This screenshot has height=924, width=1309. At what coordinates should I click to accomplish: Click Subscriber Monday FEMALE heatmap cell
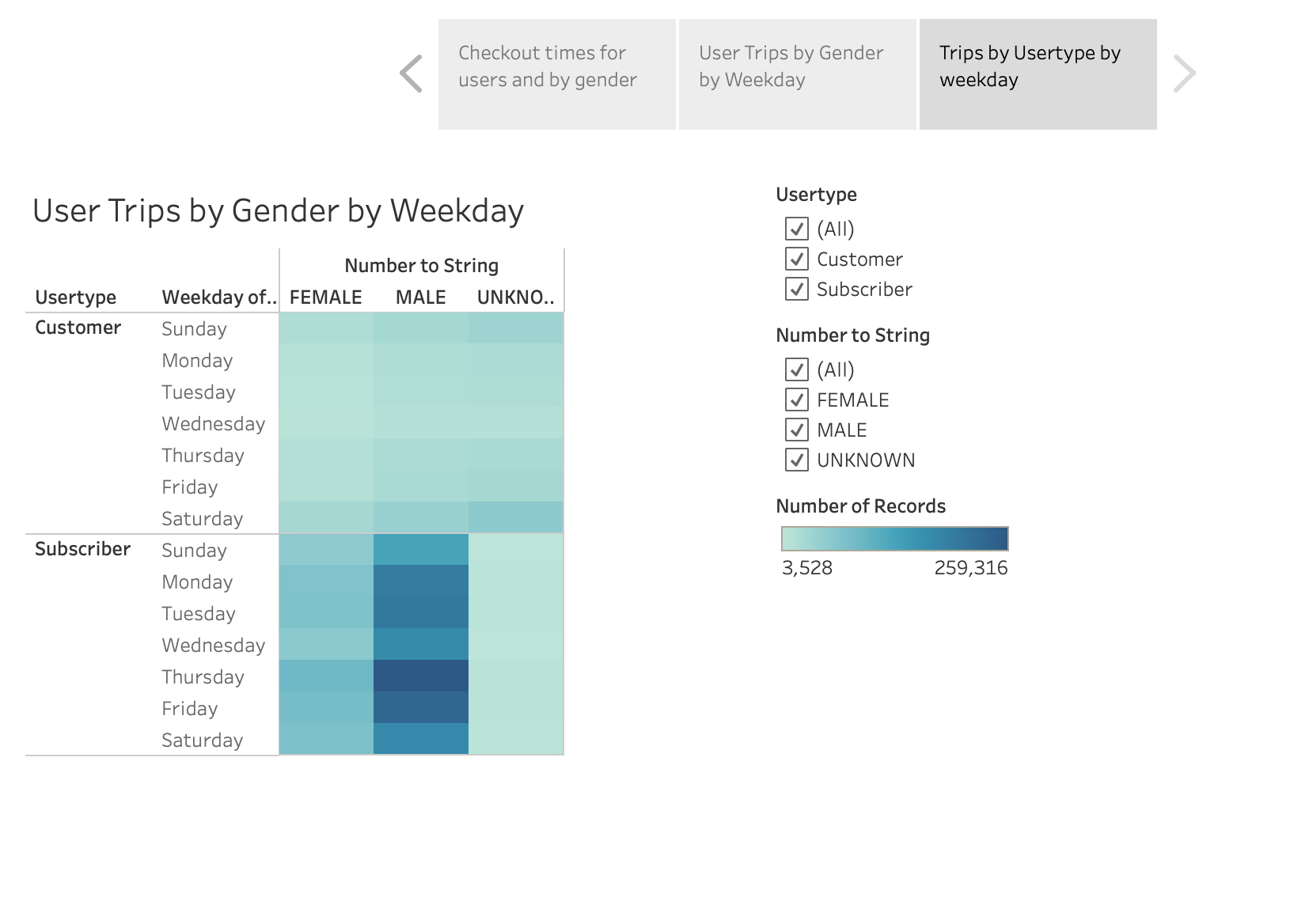point(326,581)
